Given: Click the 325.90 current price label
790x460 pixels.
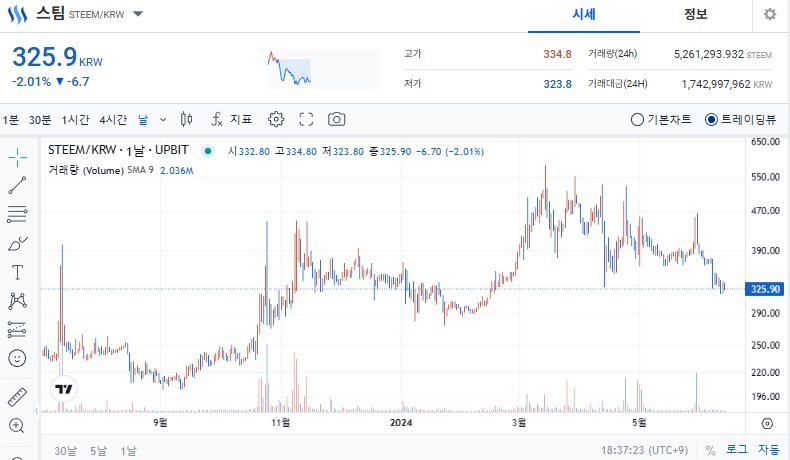Looking at the screenshot, I should [765, 289].
